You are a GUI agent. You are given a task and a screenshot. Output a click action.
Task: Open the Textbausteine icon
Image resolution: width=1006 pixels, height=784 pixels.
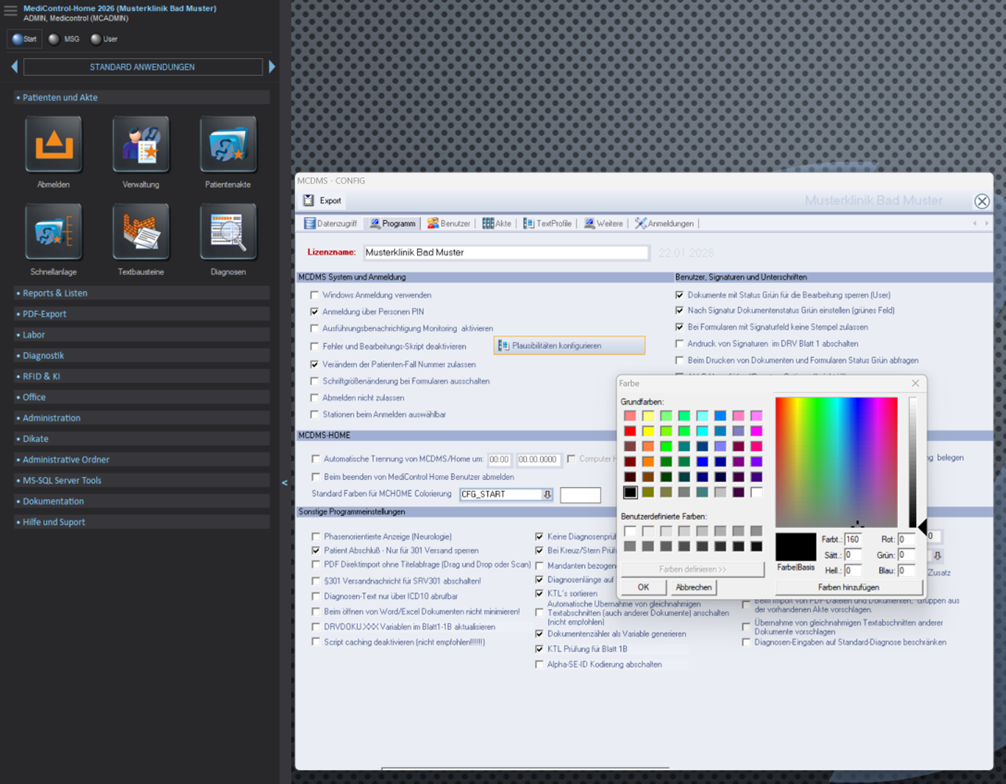pos(141,232)
